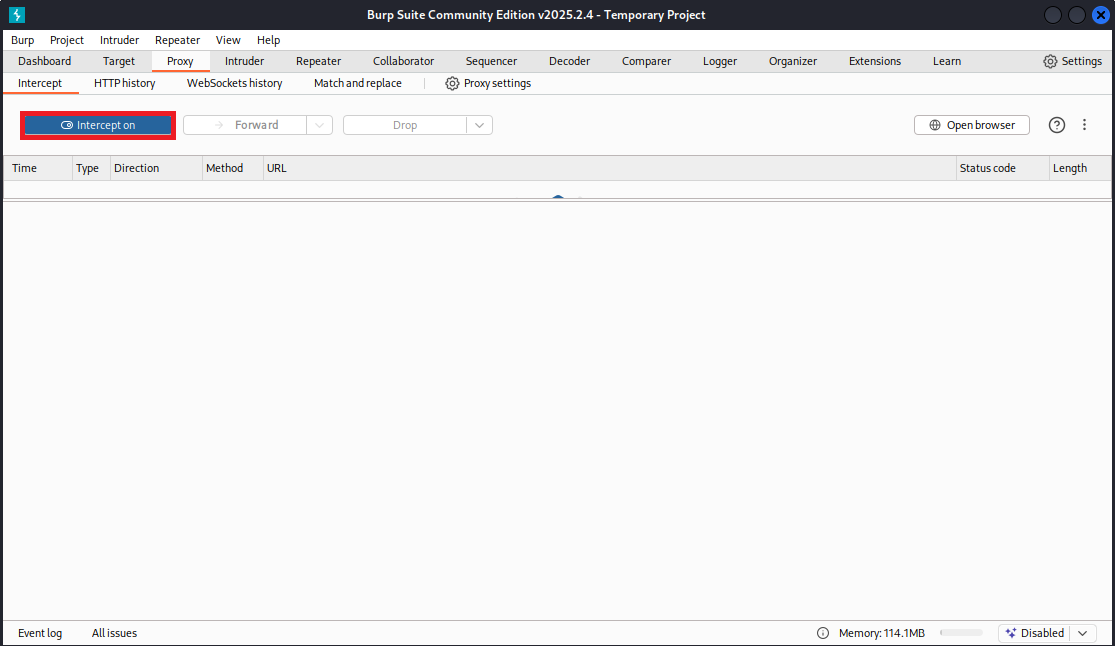Switch to HTTP history subtab
This screenshot has width=1115, height=646.
coord(124,83)
